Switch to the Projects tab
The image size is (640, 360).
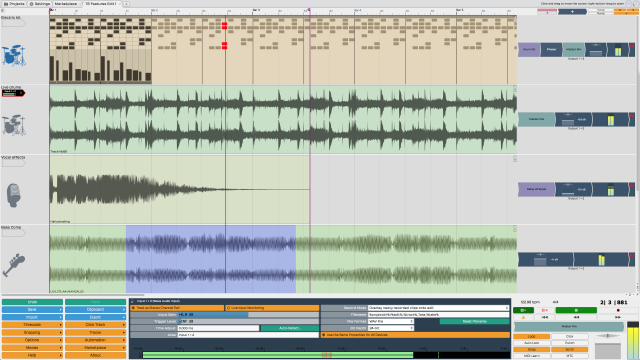pos(14,4)
